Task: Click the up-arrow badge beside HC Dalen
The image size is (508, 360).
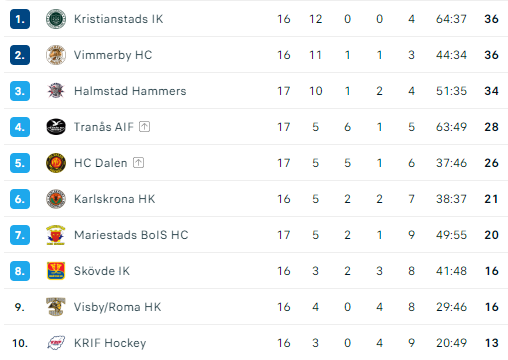Action: point(138,163)
